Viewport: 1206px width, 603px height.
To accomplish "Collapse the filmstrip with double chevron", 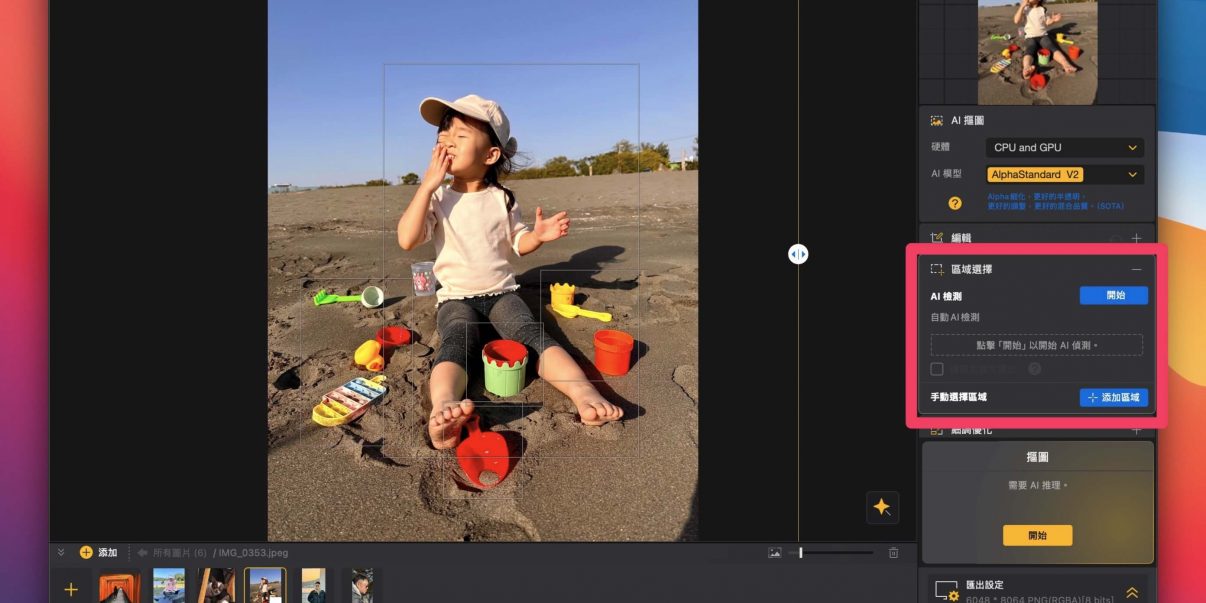I will 61,553.
